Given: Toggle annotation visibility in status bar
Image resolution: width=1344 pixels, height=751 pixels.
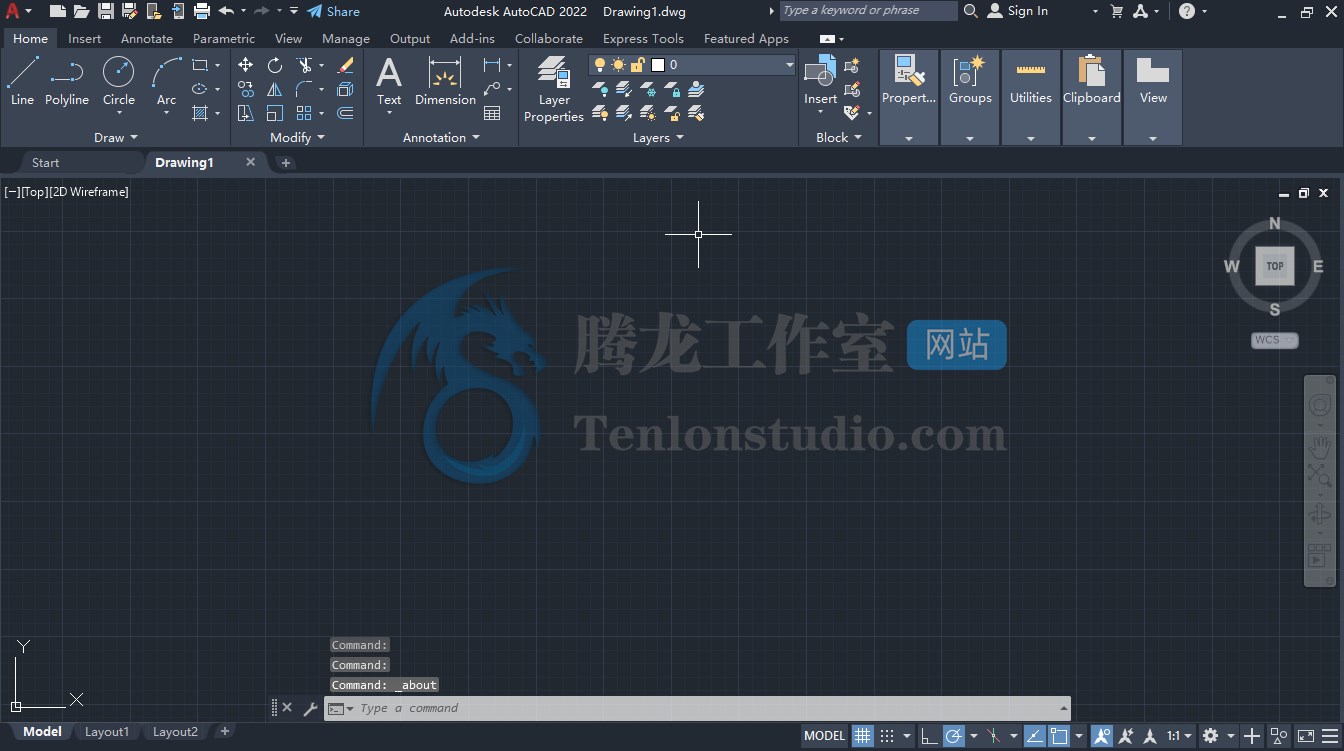Looking at the screenshot, I should [x=1102, y=736].
